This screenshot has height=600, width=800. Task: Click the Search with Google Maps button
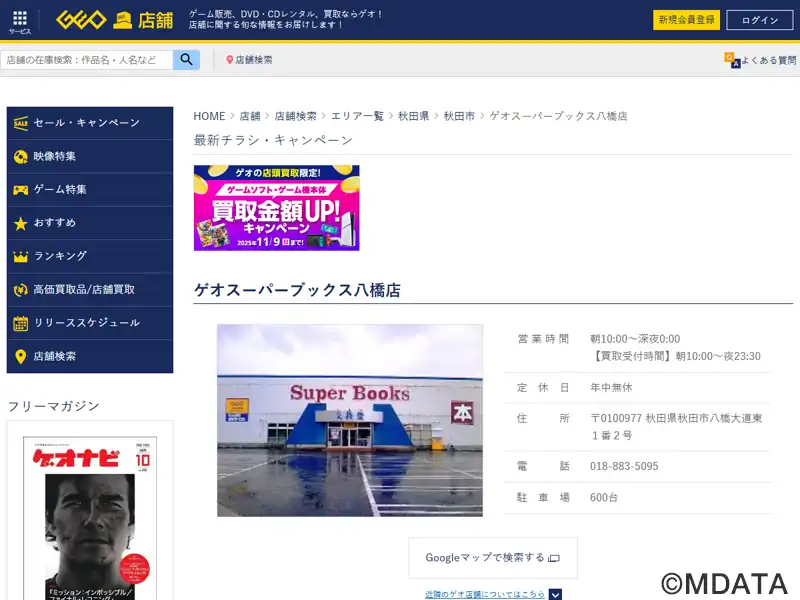492,558
